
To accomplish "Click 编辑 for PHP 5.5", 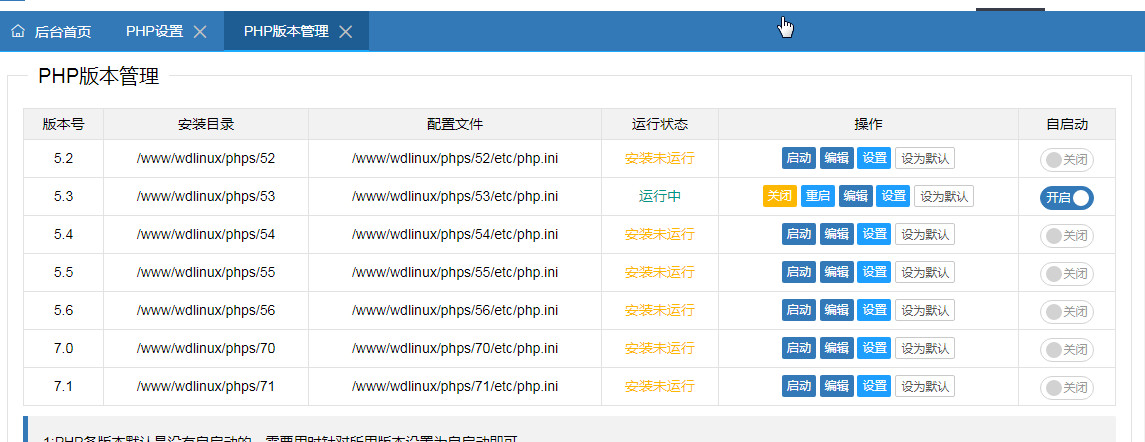I will (836, 272).
